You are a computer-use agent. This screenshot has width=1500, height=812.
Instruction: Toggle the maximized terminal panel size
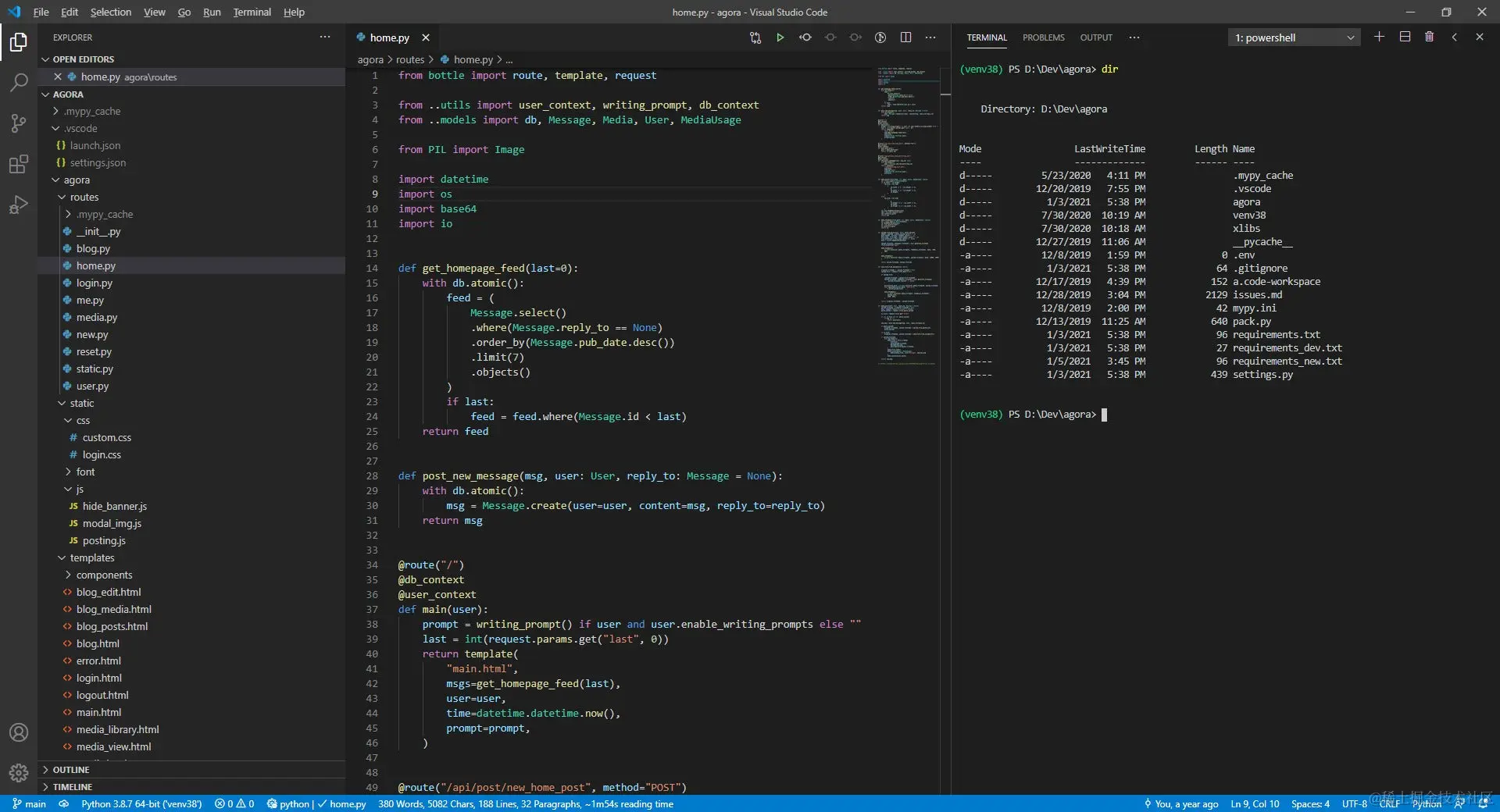1454,37
